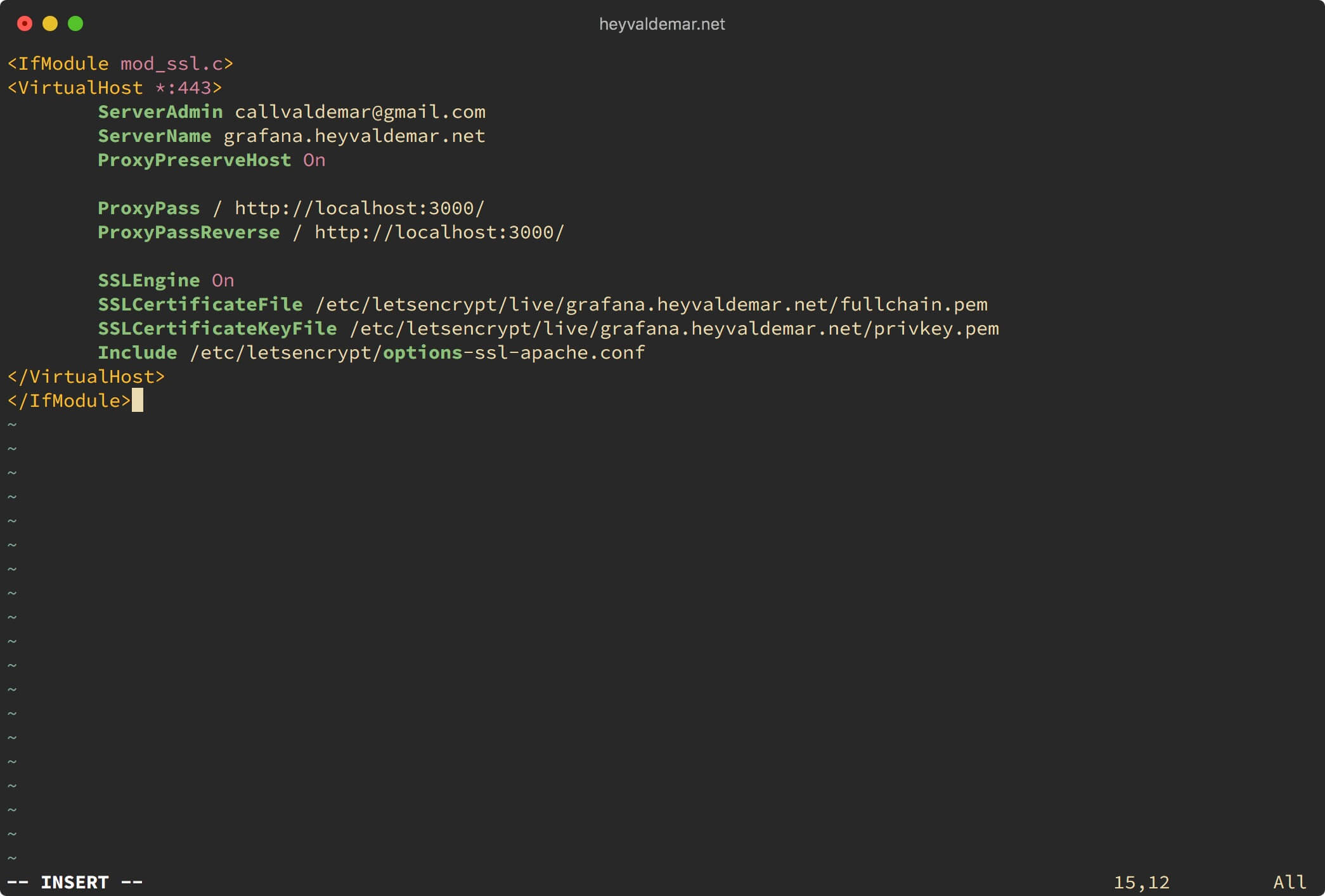Select the heyvaldemar.net title bar
The height and width of the screenshot is (896, 1325).
click(x=662, y=22)
